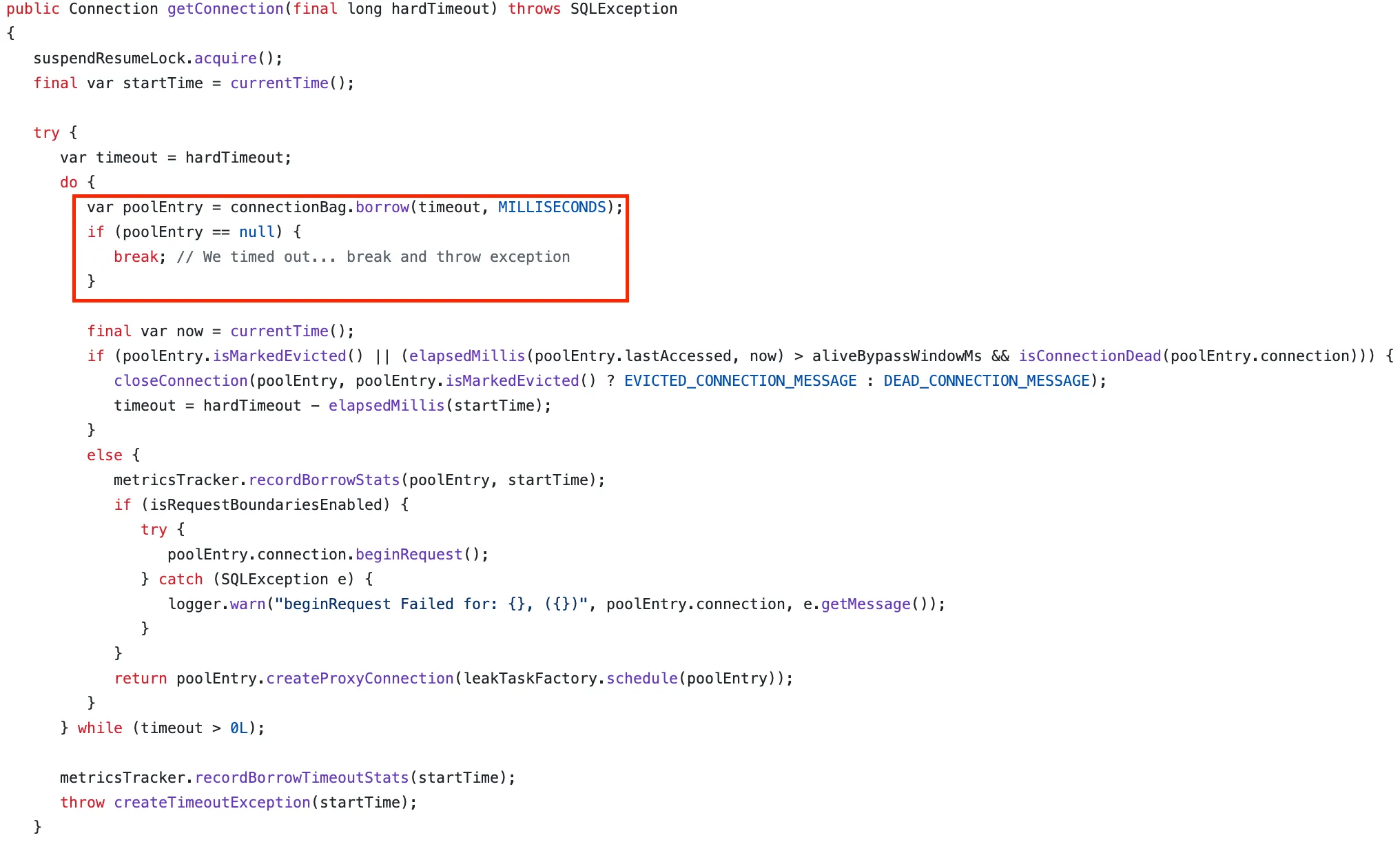This screenshot has height=842, width=1400.
Task: Click the logger.warn call
Action: point(247,604)
